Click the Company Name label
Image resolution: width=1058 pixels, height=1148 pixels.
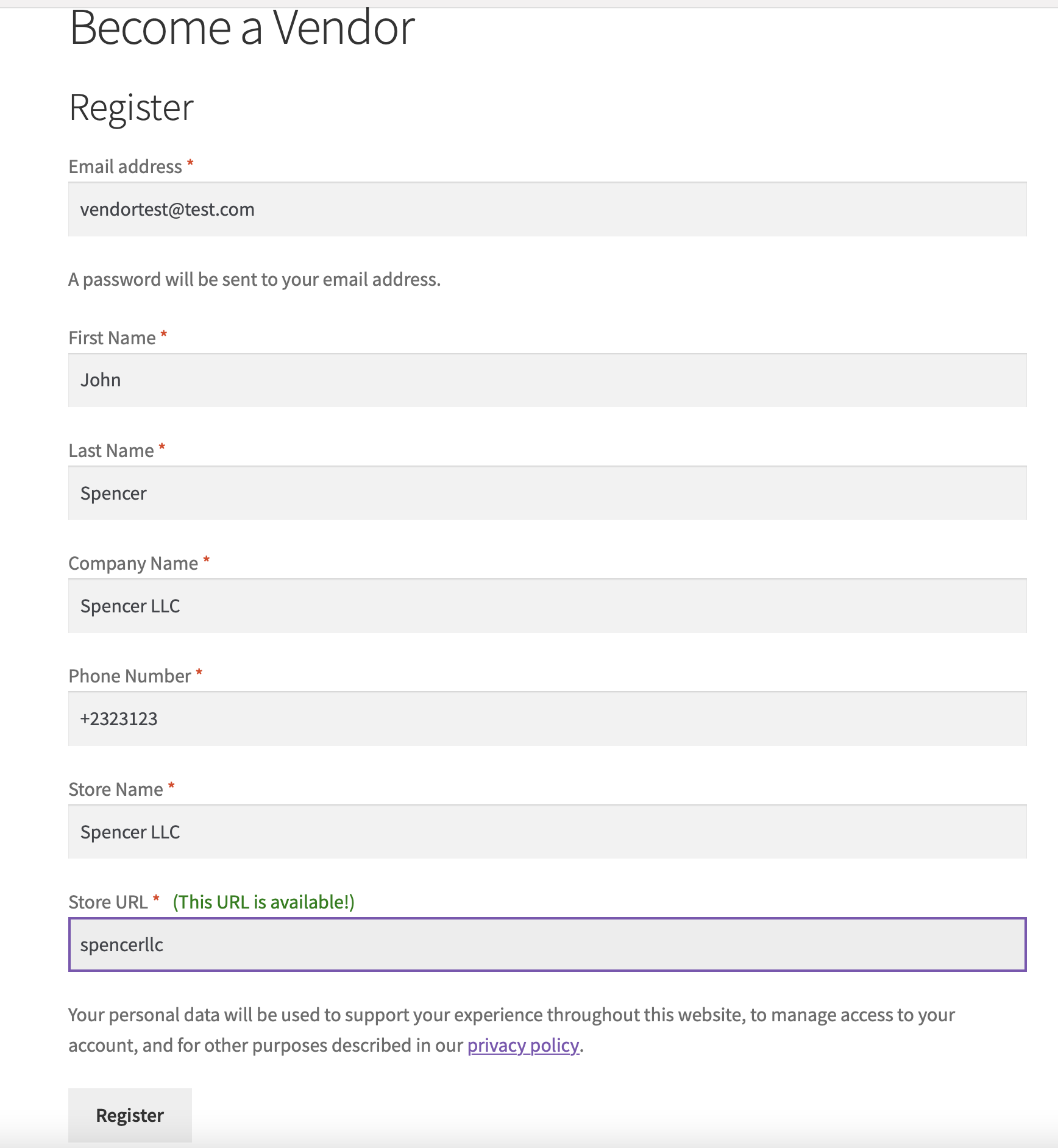pyautogui.click(x=133, y=564)
